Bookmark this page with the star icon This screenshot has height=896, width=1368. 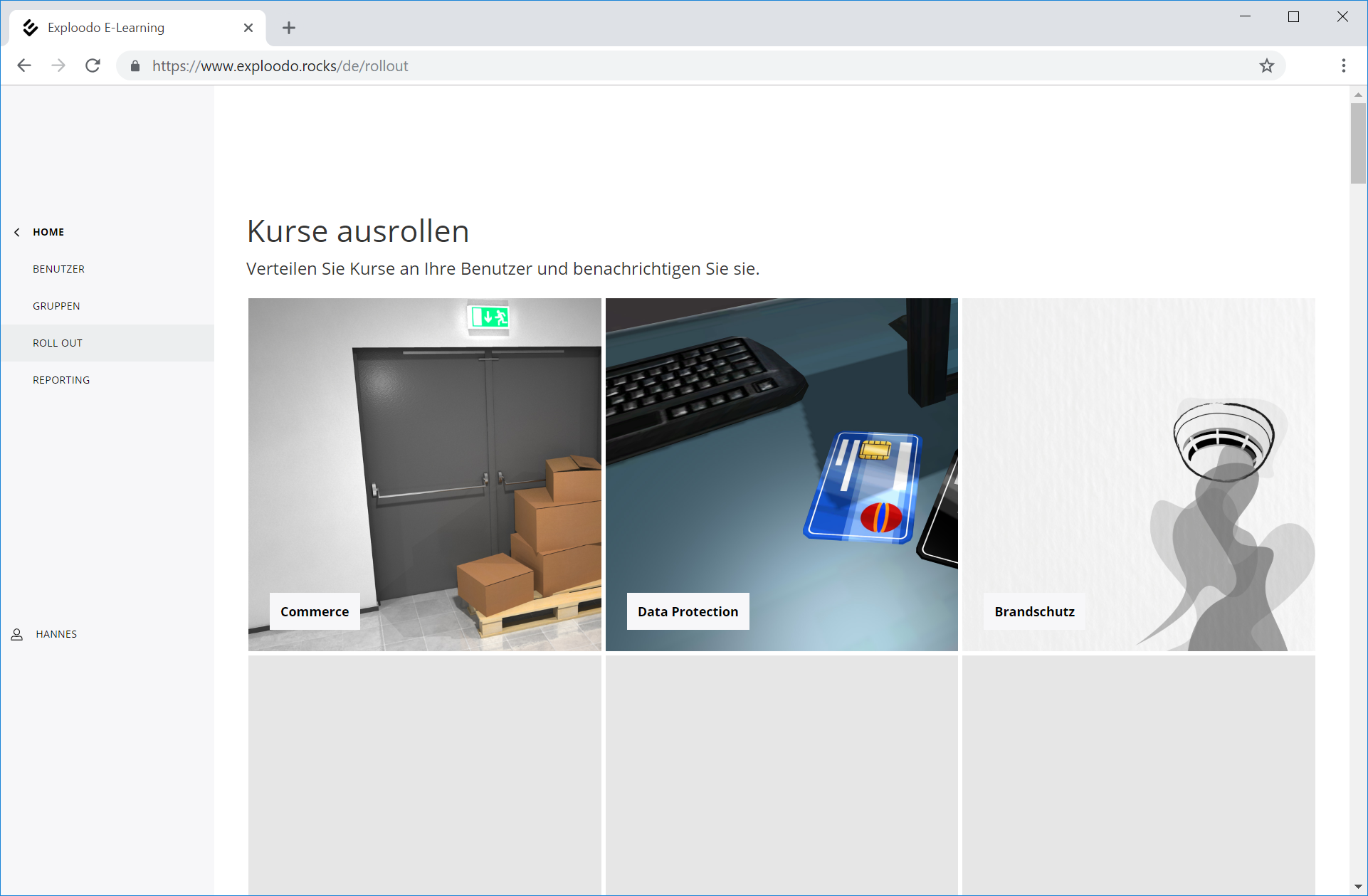1266,65
